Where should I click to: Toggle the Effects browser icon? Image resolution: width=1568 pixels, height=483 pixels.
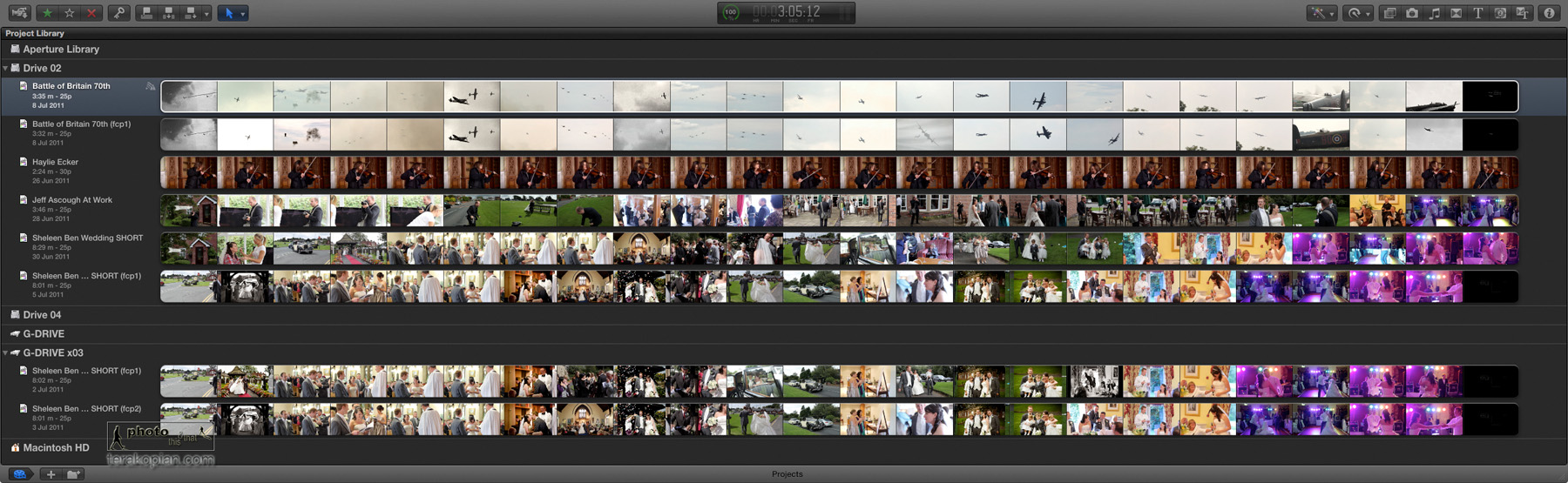tap(1389, 13)
